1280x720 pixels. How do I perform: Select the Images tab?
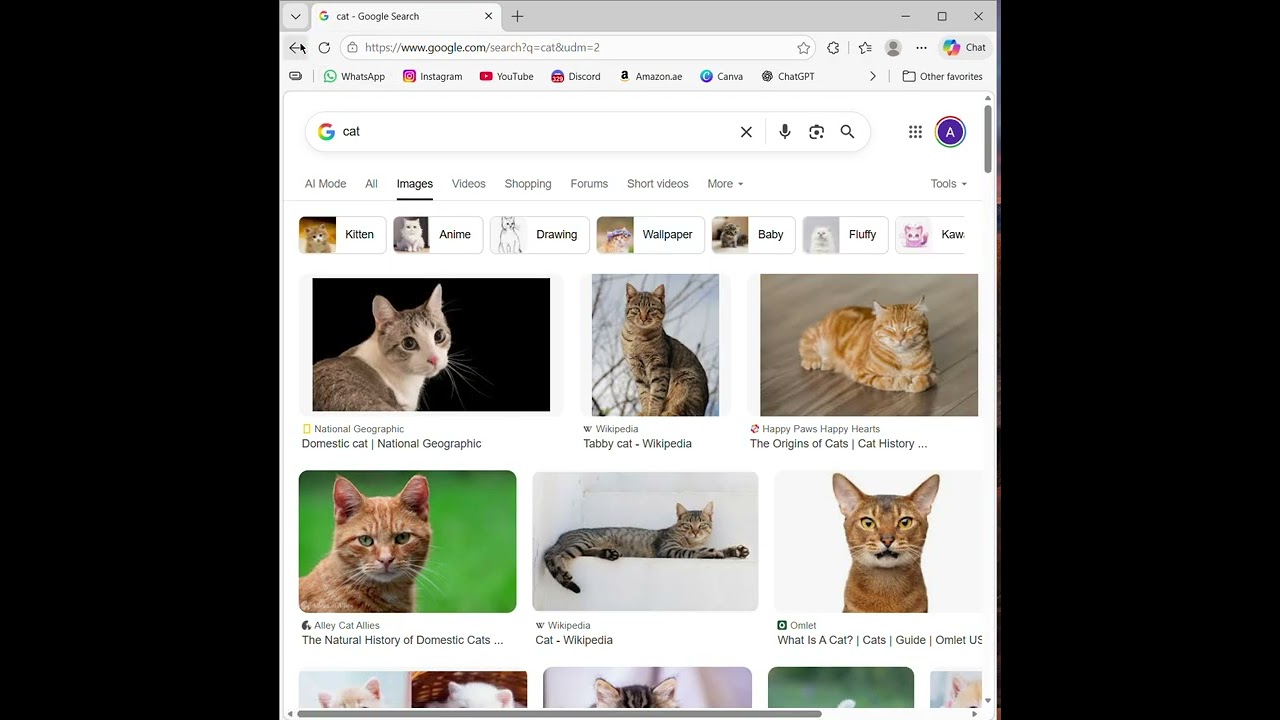click(414, 184)
